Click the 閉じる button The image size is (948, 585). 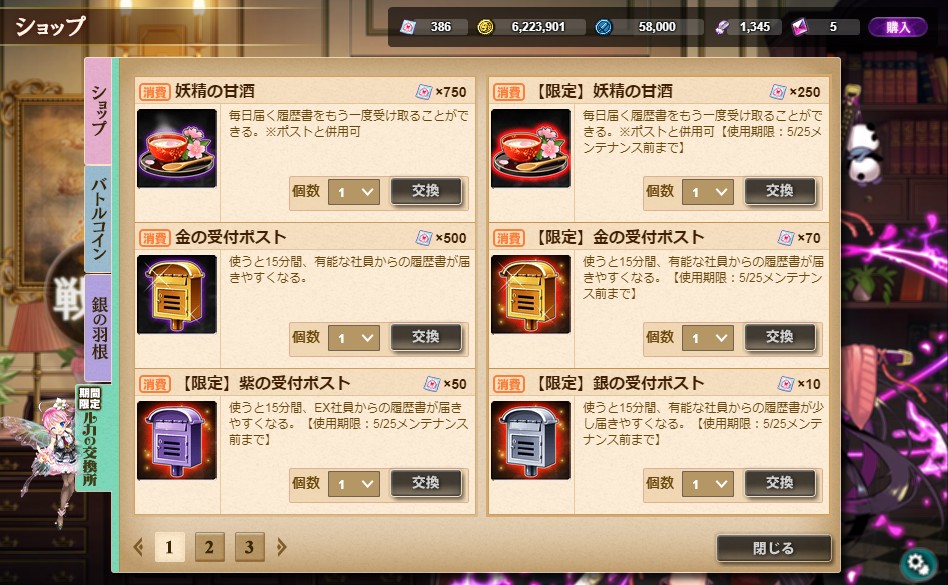pos(773,548)
